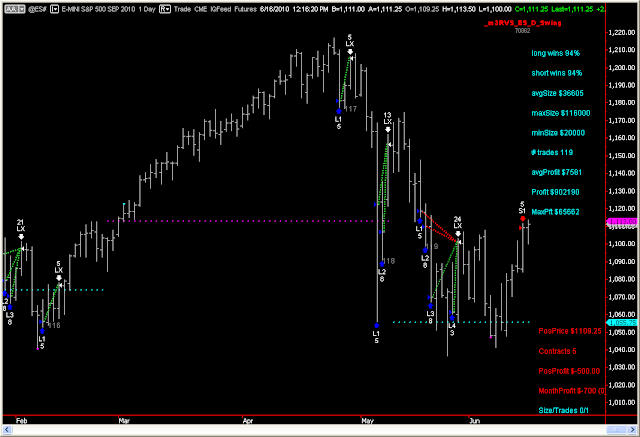Image resolution: width=640 pixels, height=437 pixels.
Task: Click the 1,220.00 price axis label
Action: point(622,33)
